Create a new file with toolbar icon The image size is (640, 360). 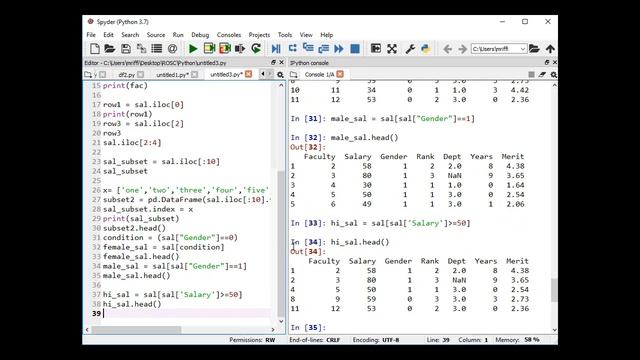coord(95,49)
